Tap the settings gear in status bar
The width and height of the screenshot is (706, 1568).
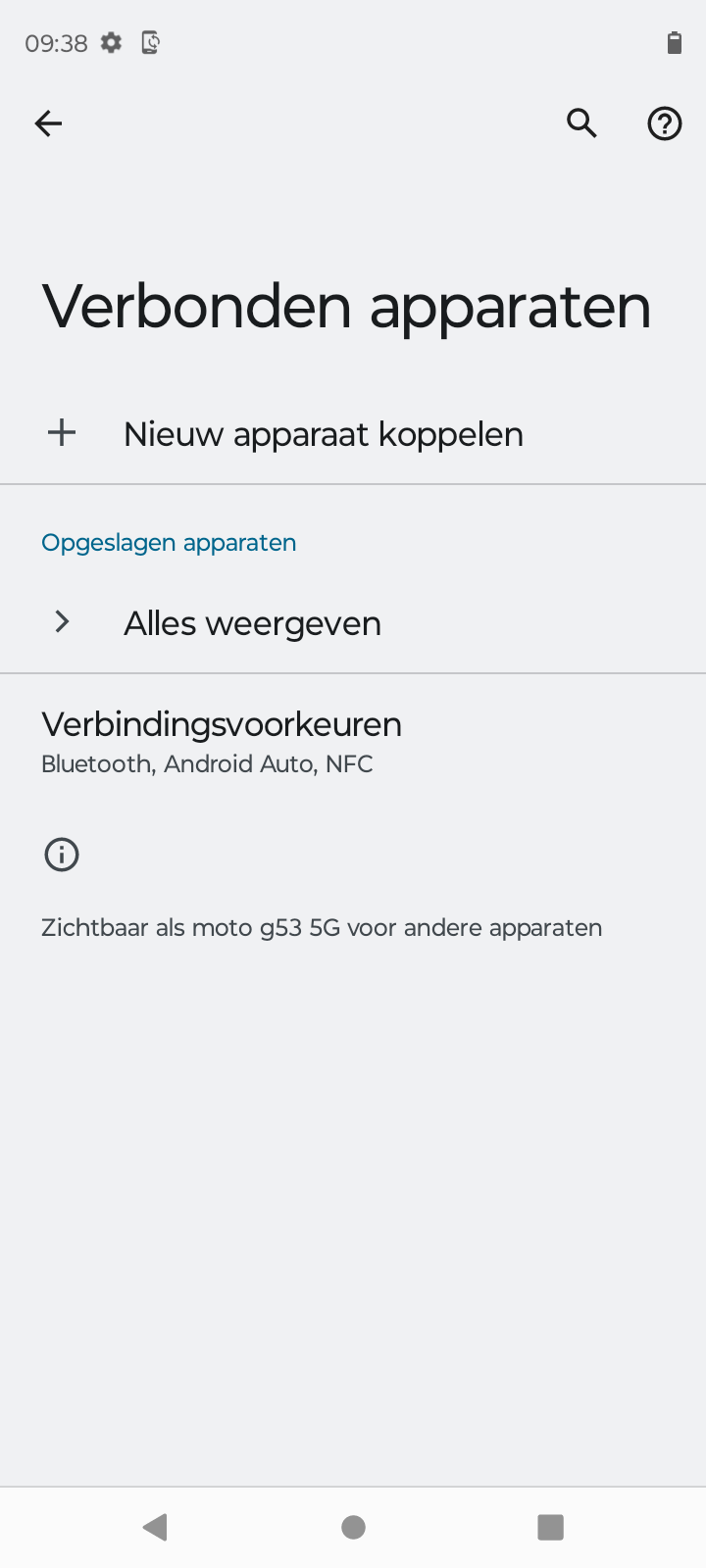[112, 42]
